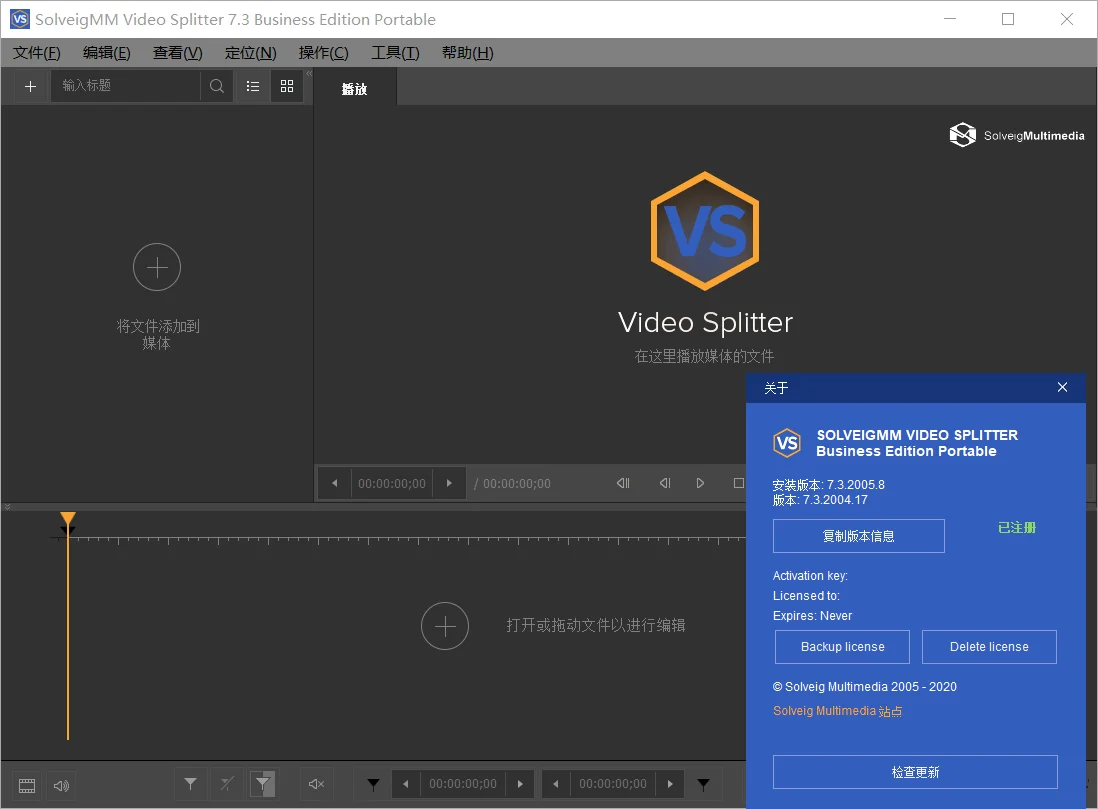1098x809 pixels.
Task: Toggle the highlighted fragment selection mode
Action: pyautogui.click(x=262, y=784)
